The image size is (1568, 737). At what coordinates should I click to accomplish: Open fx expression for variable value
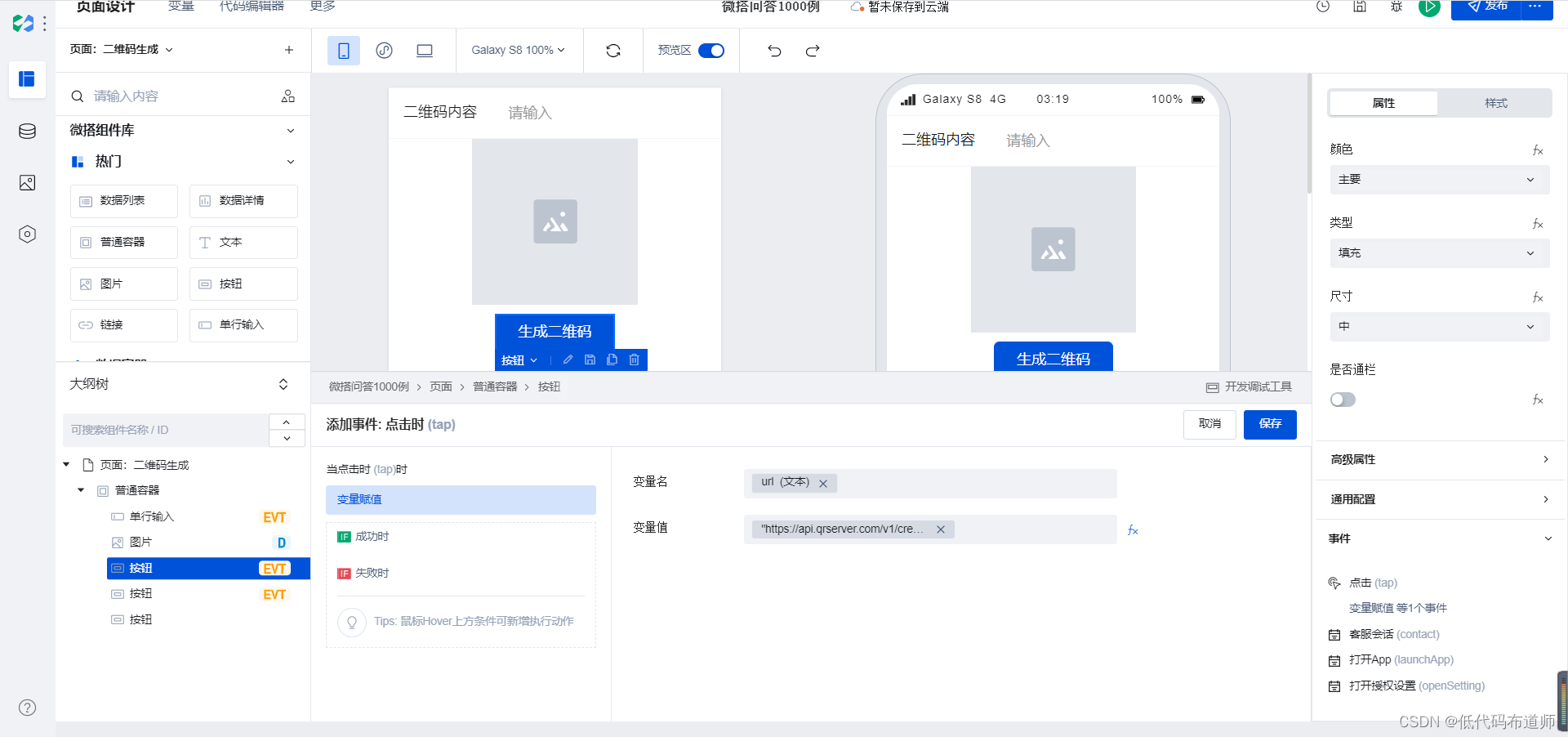point(1133,530)
